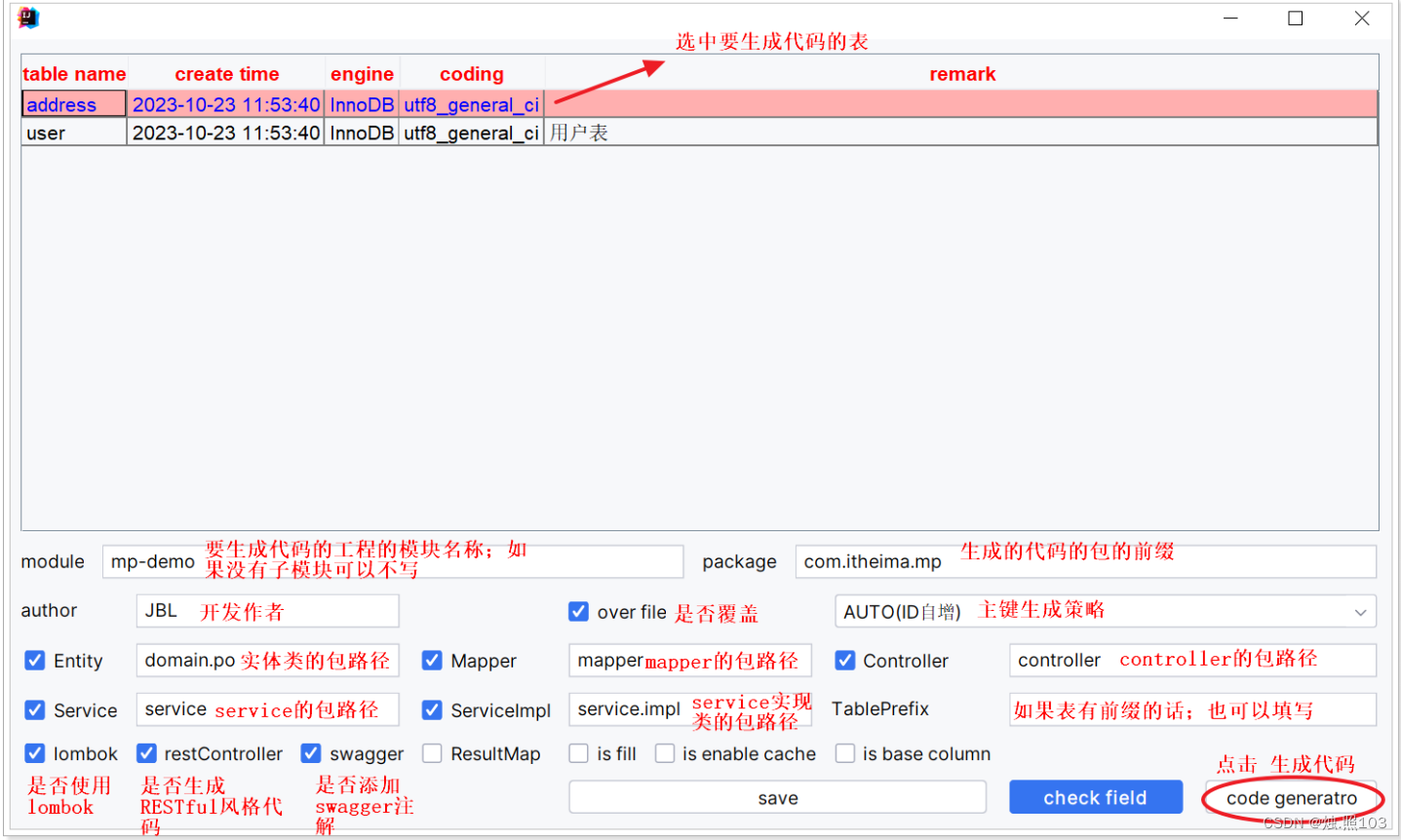Image resolution: width=1401 pixels, height=840 pixels.
Task: Minimize the generator window
Action: (1231, 18)
